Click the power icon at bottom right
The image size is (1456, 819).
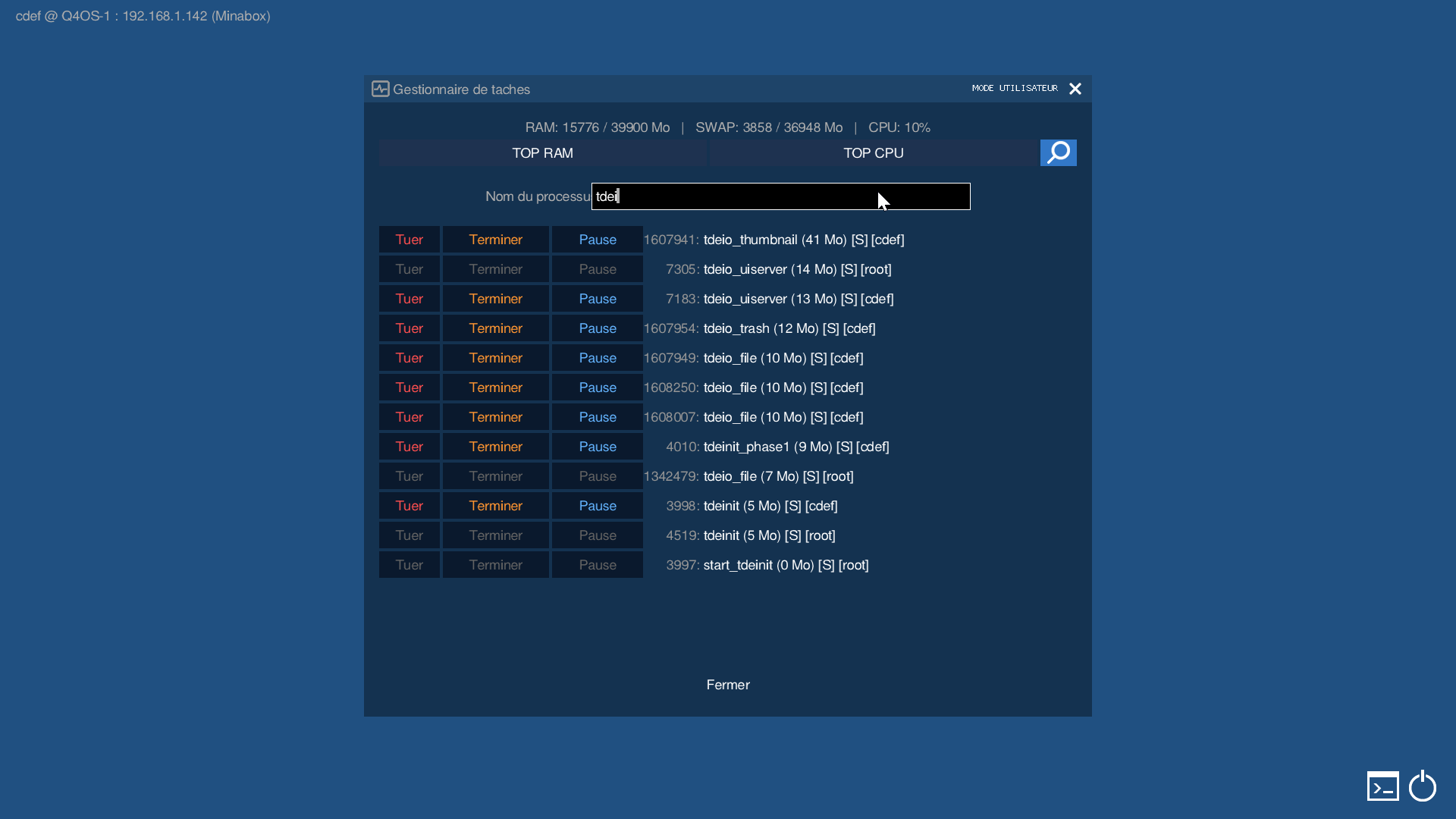pos(1423,786)
